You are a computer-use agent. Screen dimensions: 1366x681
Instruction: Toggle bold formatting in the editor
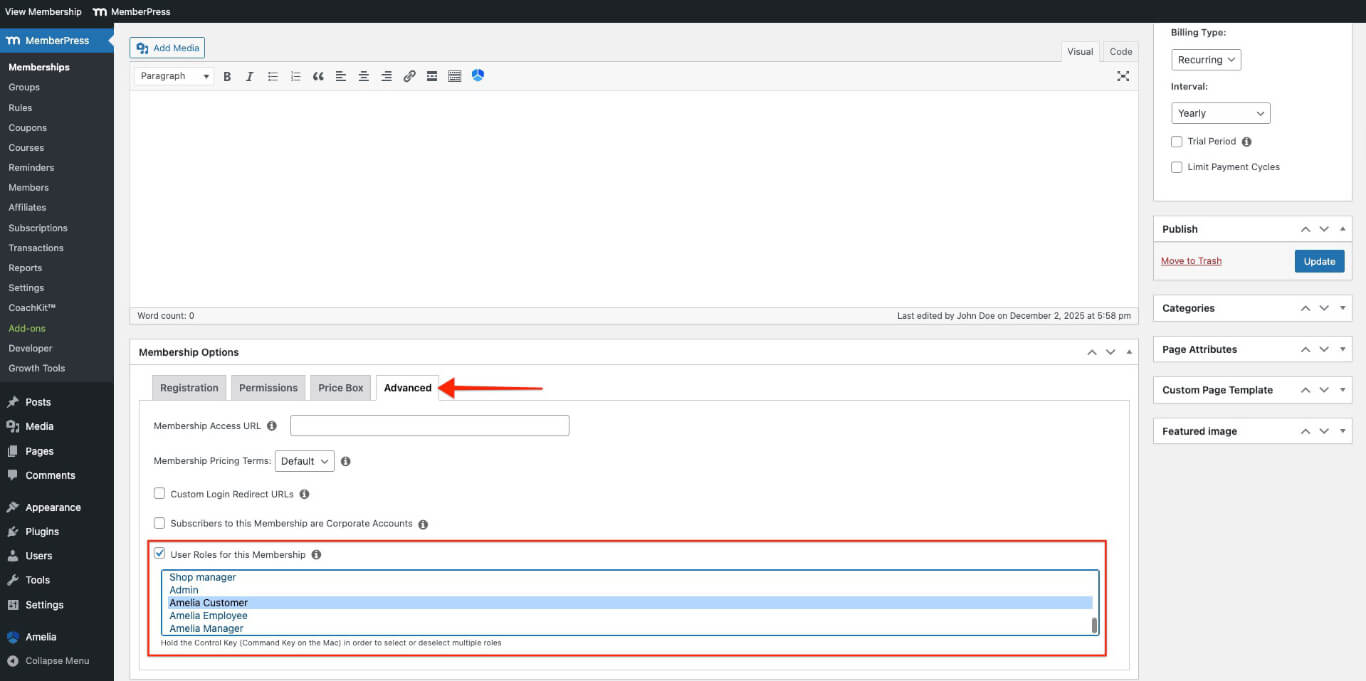point(227,76)
